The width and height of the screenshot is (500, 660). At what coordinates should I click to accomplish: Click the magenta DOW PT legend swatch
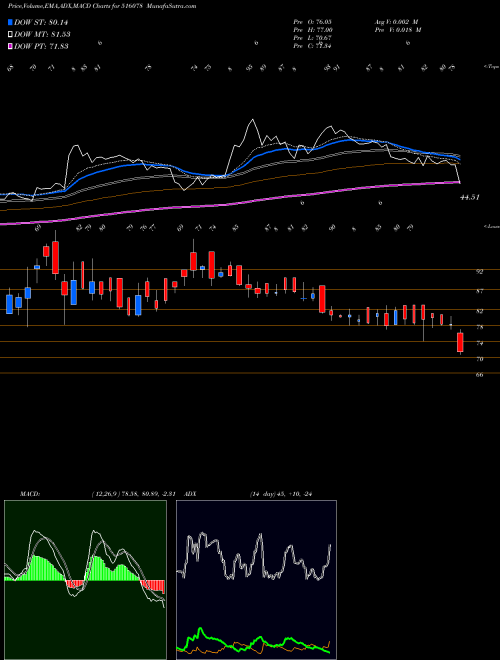[11, 46]
